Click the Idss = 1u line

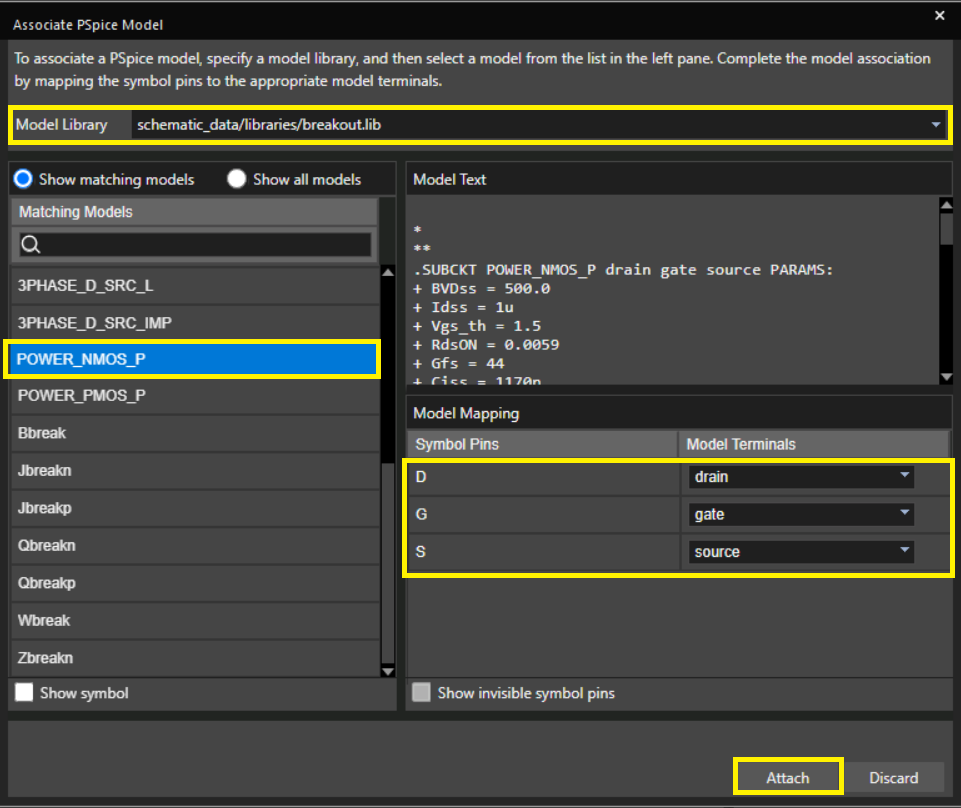coord(463,308)
